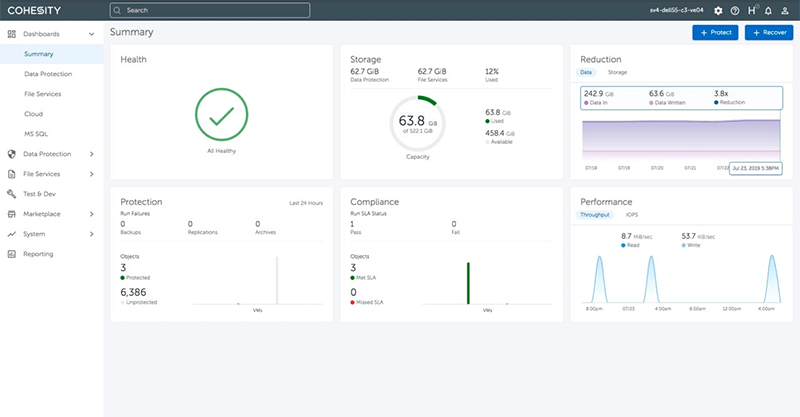This screenshot has height=417, width=800.
Task: Click cluster name sv4-dell55-c3-ve04
Action: coord(677,10)
